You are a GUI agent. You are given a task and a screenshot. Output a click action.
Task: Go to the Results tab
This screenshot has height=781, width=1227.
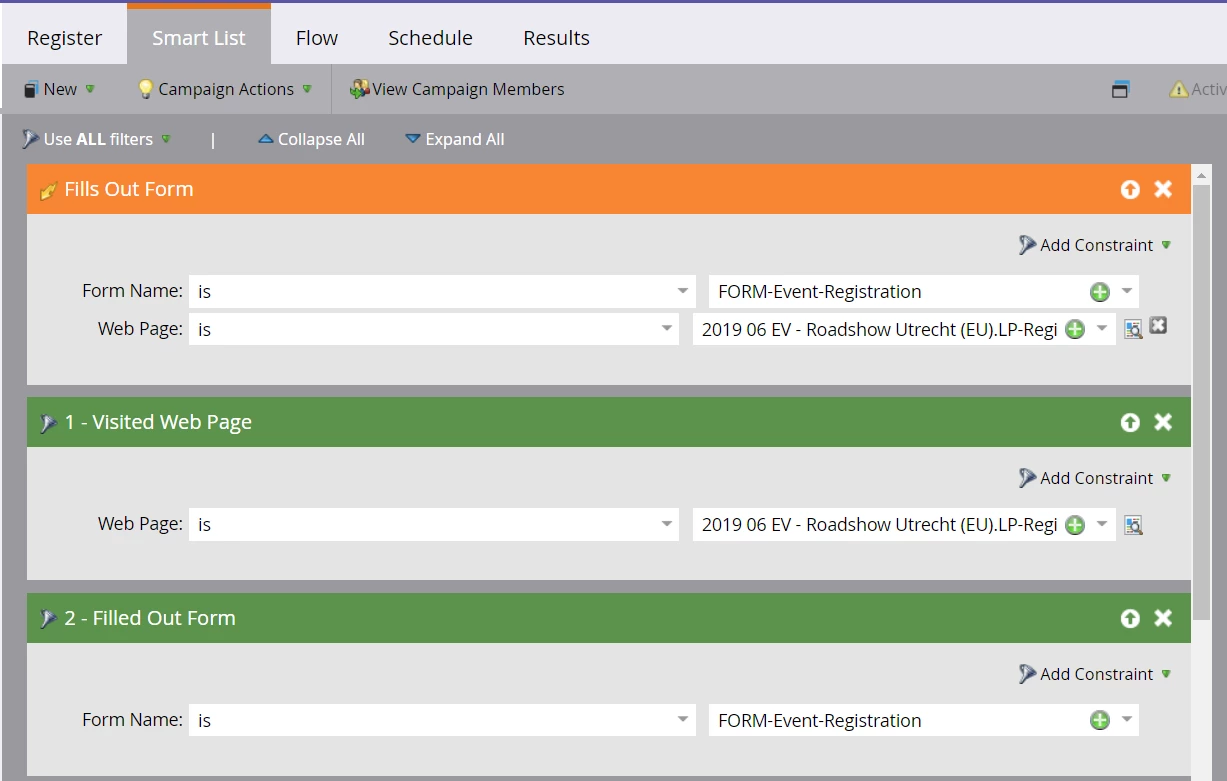[556, 38]
